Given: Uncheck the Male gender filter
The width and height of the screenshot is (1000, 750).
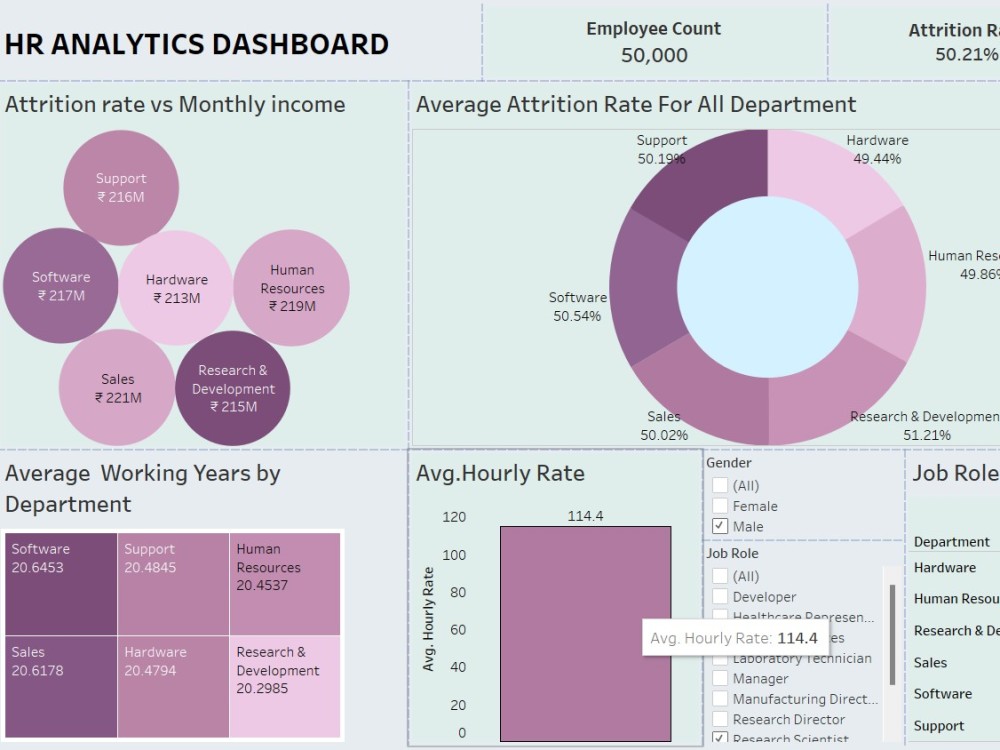Looking at the screenshot, I should tap(719, 526).
